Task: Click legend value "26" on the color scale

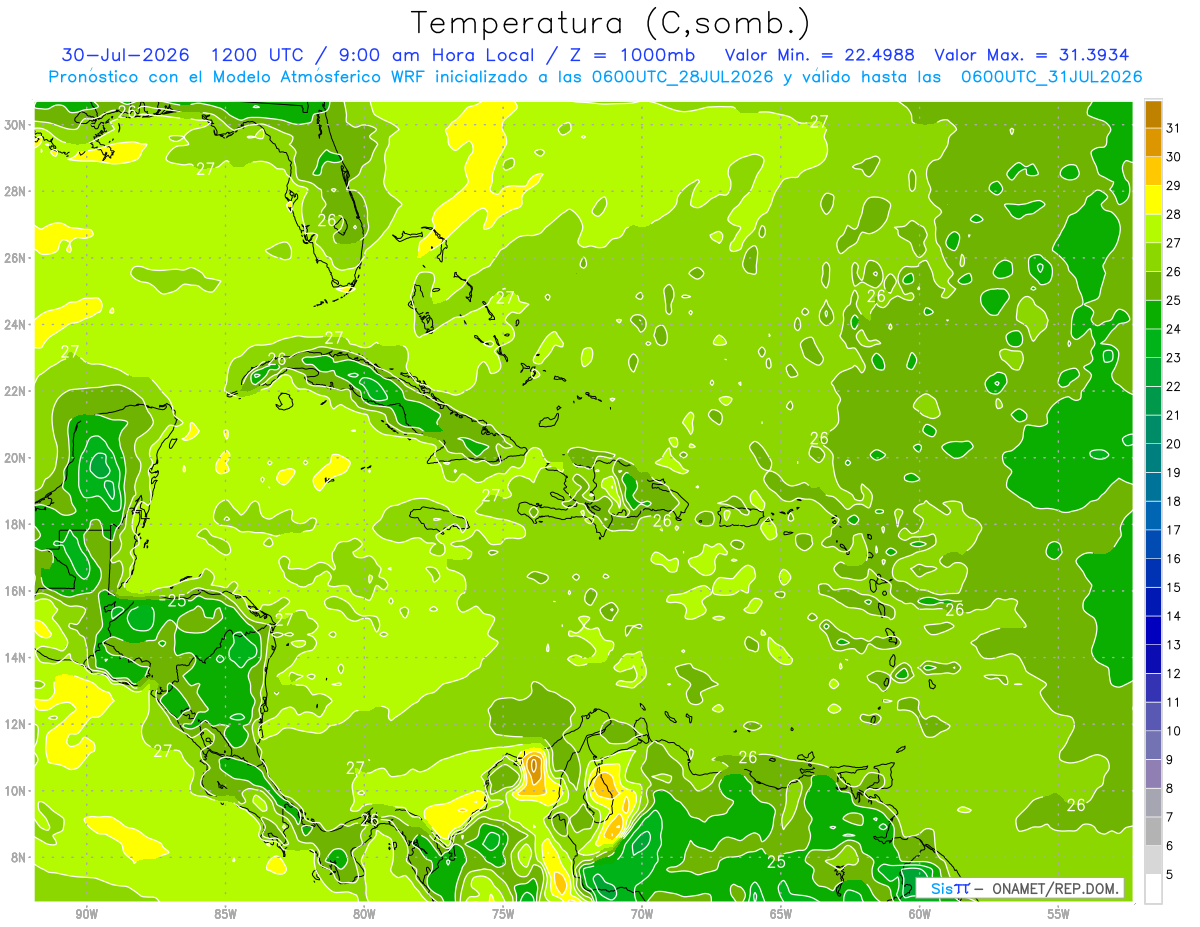Action: (1173, 272)
